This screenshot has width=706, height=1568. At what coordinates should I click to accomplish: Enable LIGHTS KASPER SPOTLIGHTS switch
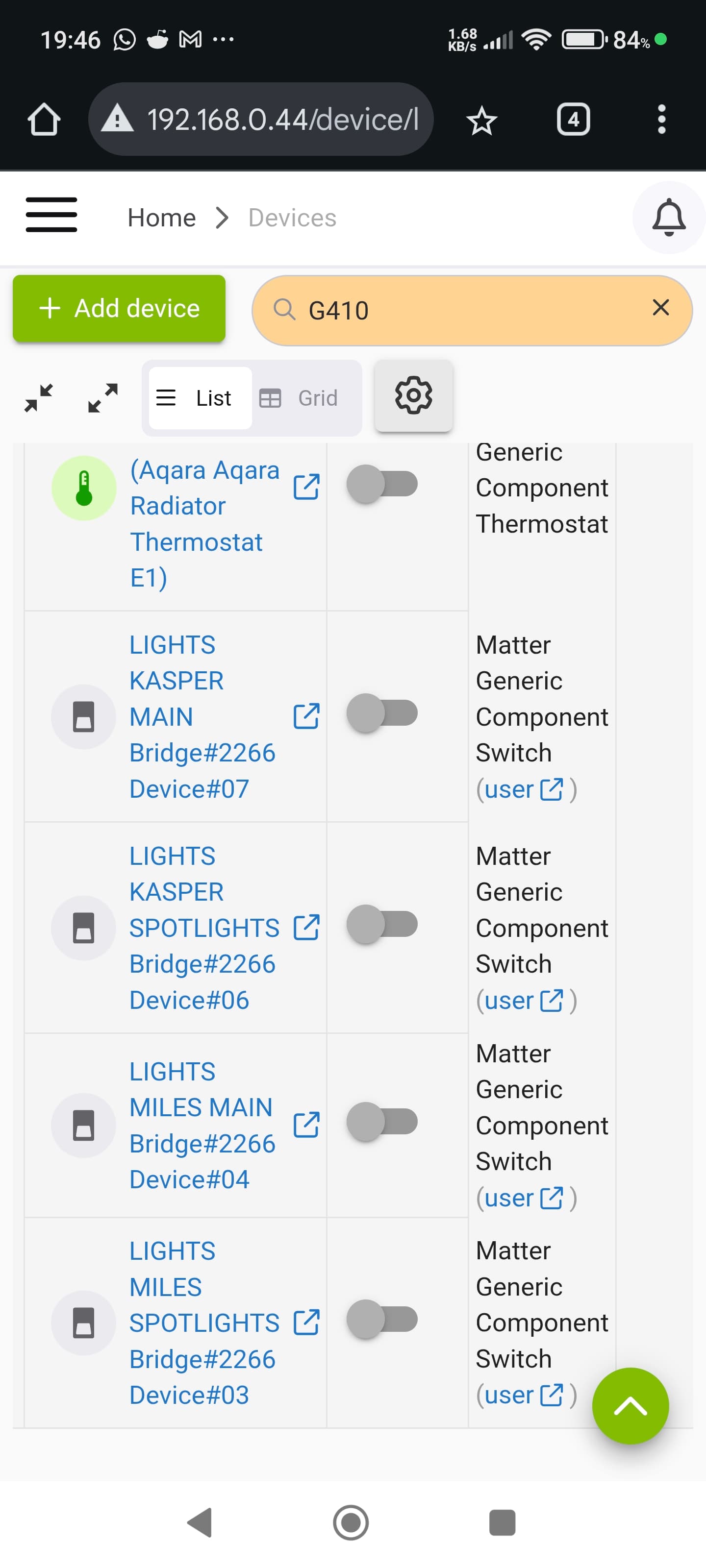coord(381,924)
